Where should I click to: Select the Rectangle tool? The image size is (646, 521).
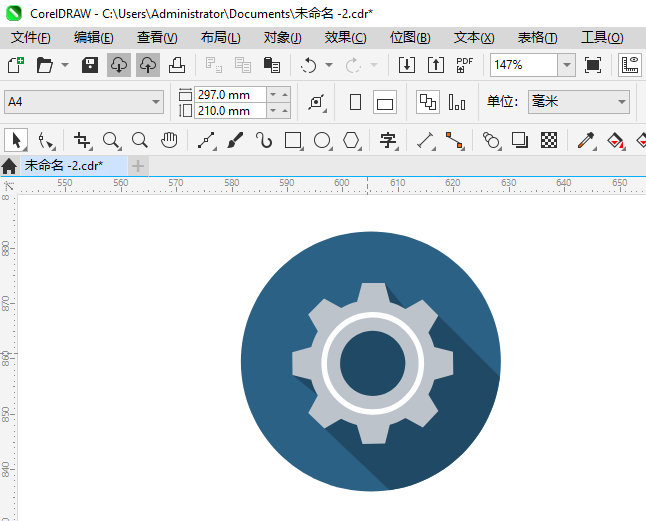(293, 140)
